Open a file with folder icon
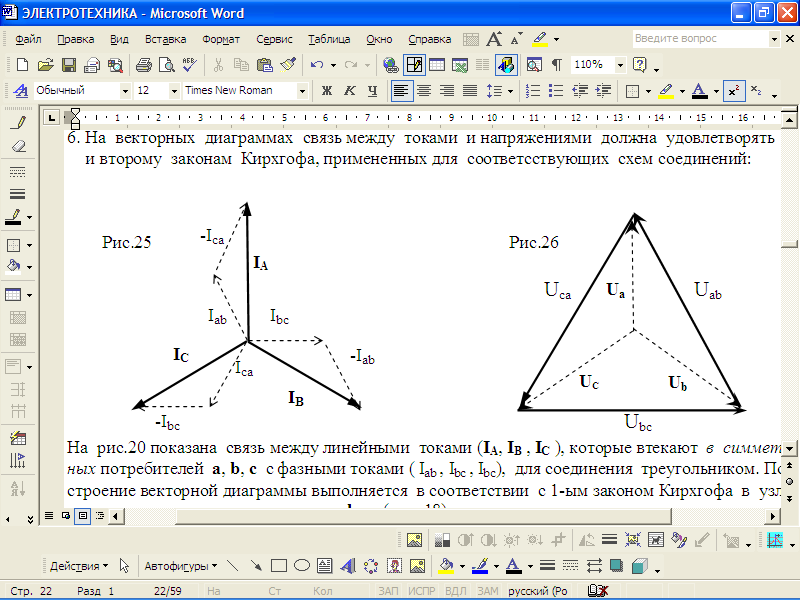800x600 pixels. [45, 65]
